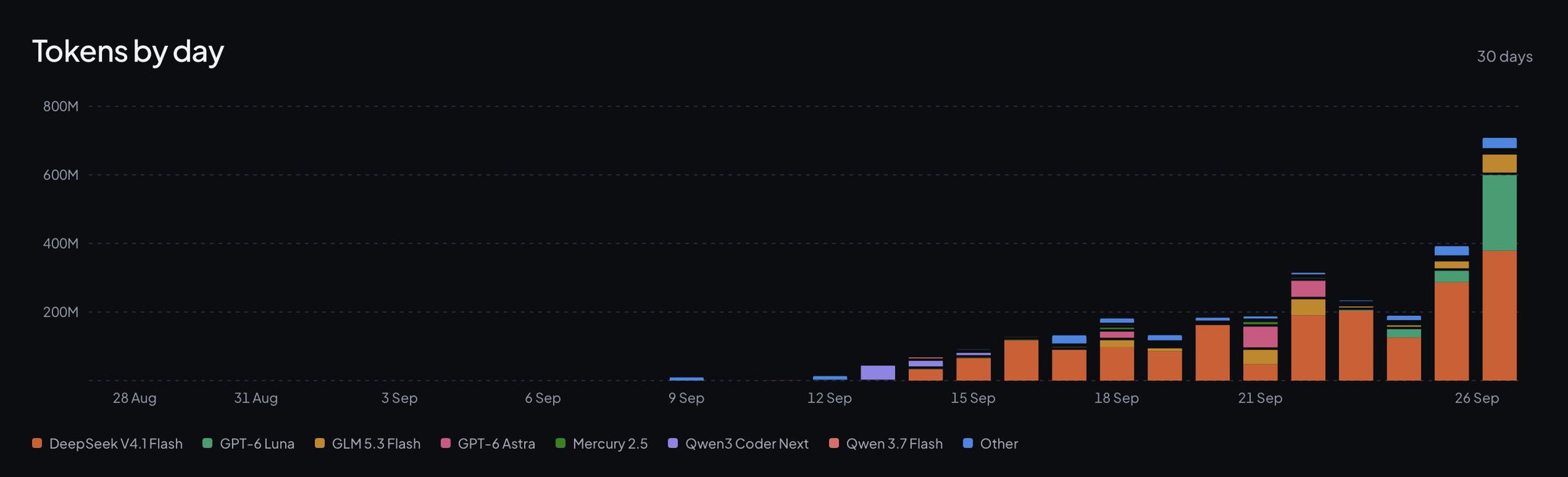
Task: Click the 9 Sep axis label
Action: [x=686, y=398]
